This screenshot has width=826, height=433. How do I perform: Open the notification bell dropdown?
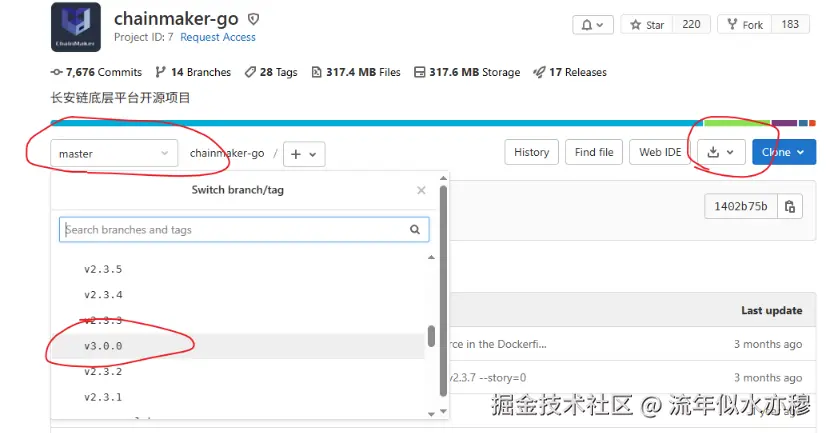593,25
